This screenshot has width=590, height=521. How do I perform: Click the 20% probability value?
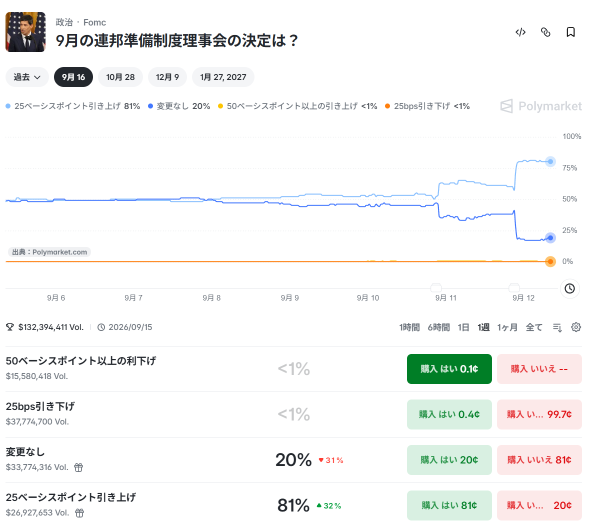click(x=293, y=460)
